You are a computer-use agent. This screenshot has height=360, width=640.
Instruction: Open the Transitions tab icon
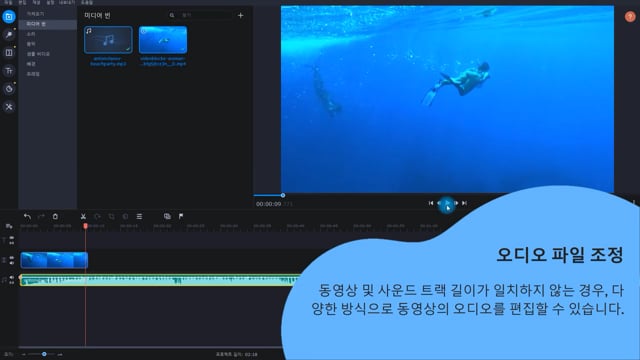coord(9,53)
